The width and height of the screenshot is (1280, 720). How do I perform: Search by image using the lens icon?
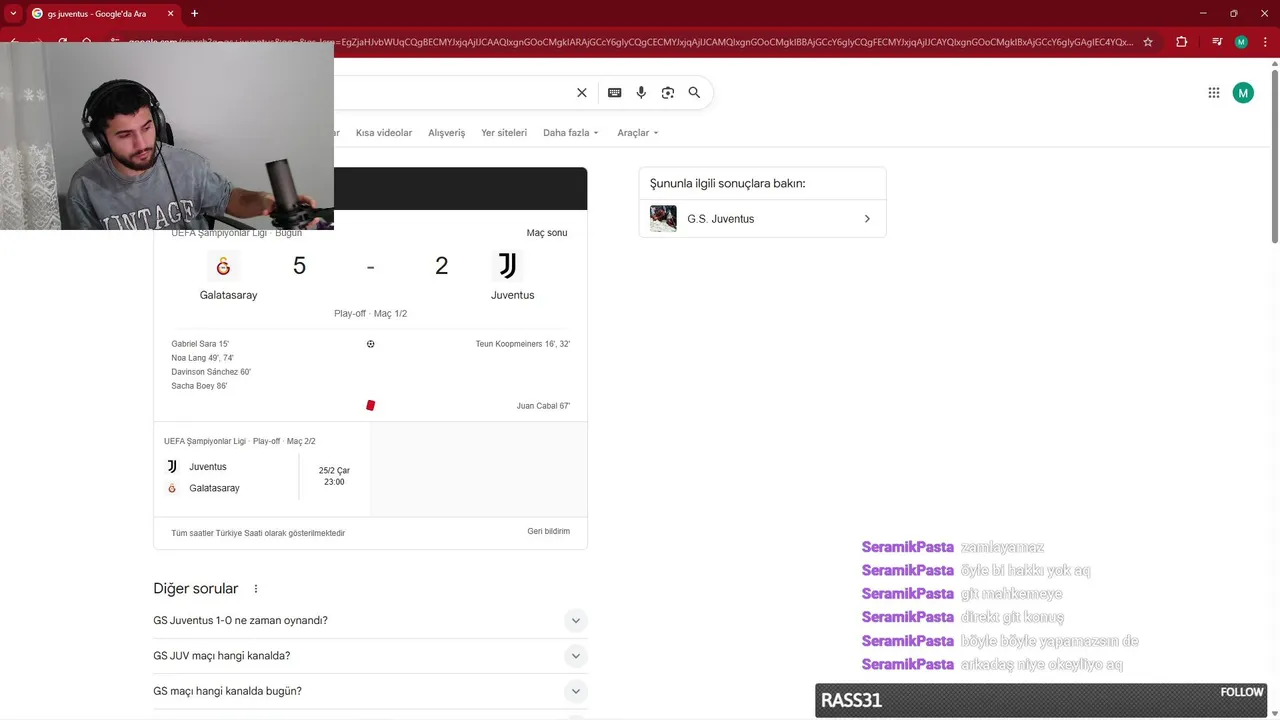tap(668, 93)
